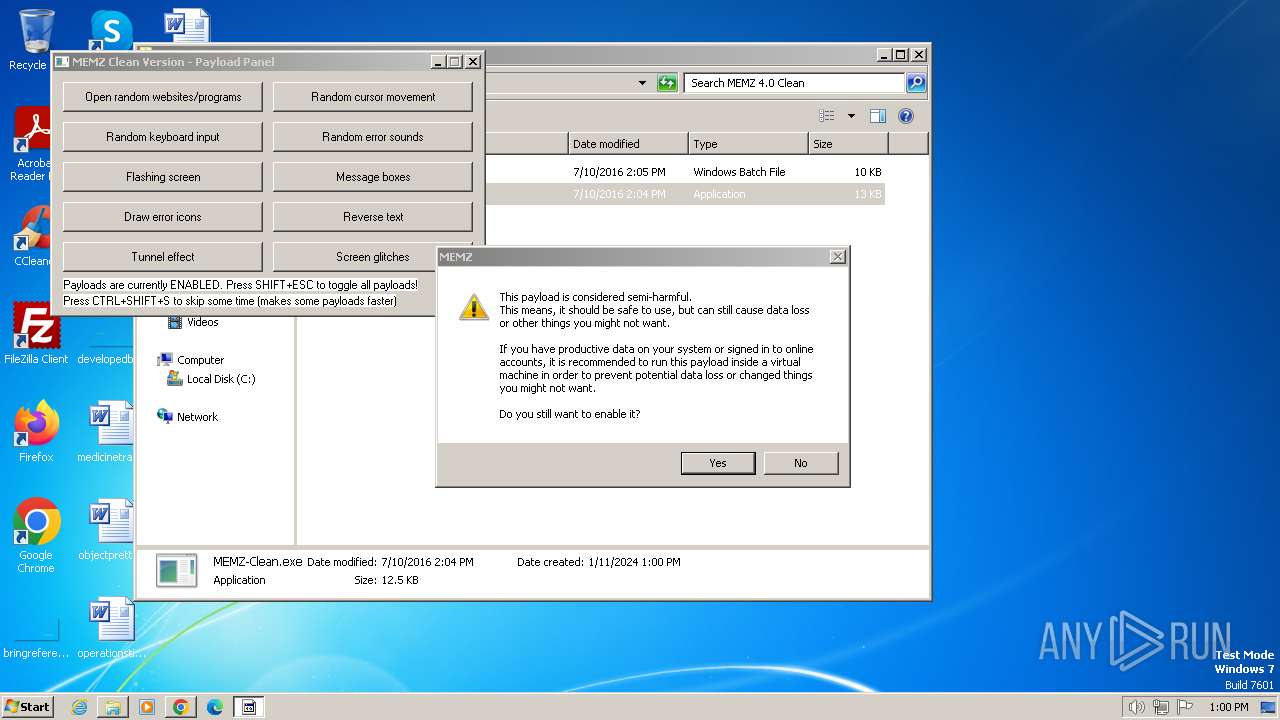Toggle 'Open random websites/programs' payload
This screenshot has height=720, width=1280.
163,97
